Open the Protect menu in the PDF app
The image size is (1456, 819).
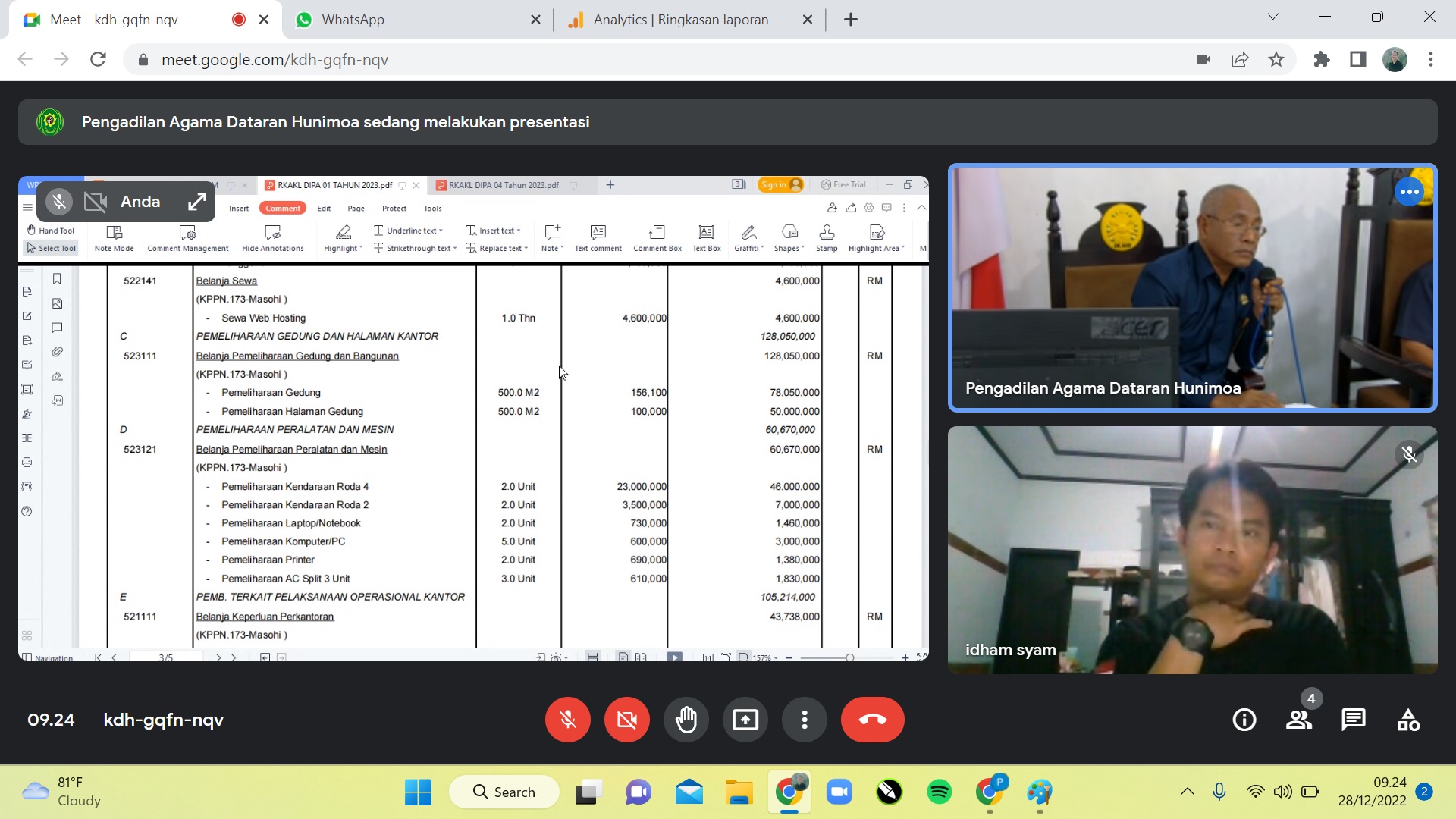point(394,208)
